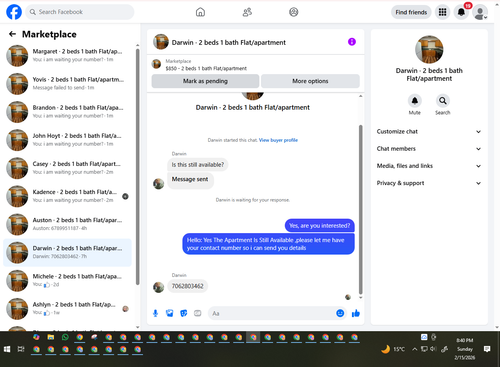Screen dimensions: 500x367
Task: Open the Groups icon in top bar
Action: click(294, 12)
